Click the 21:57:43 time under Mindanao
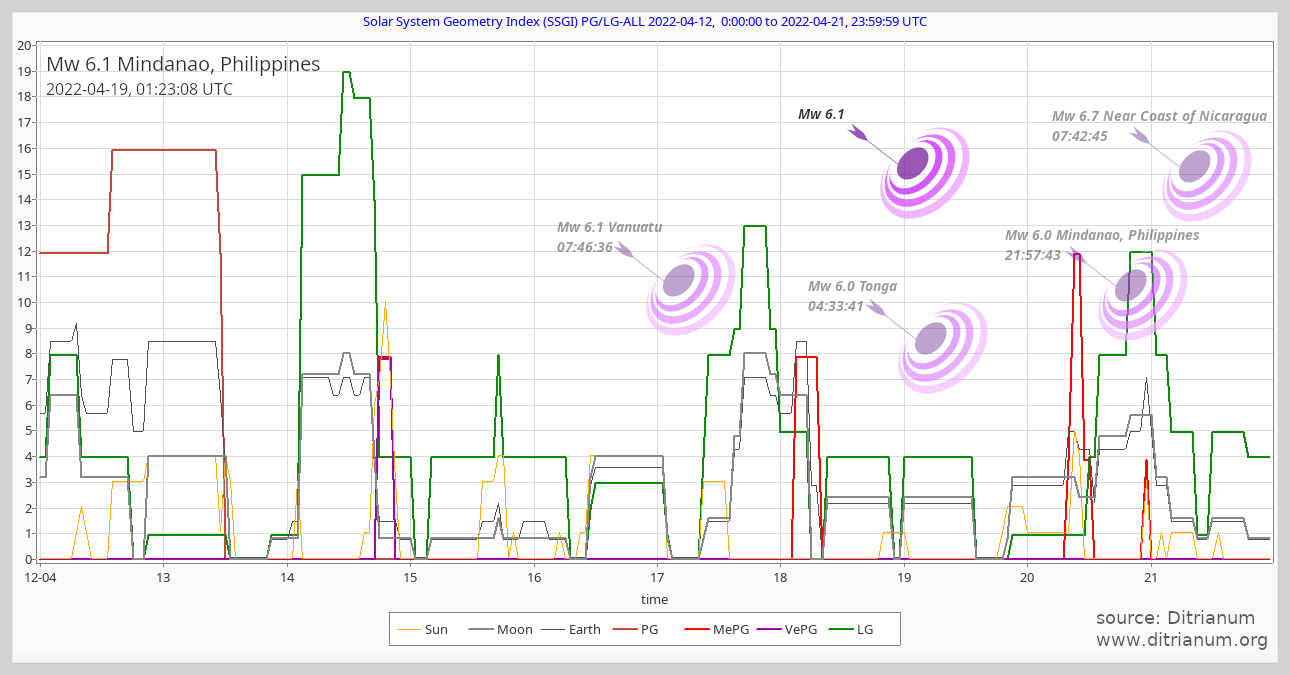This screenshot has width=1290, height=675. point(1033,255)
